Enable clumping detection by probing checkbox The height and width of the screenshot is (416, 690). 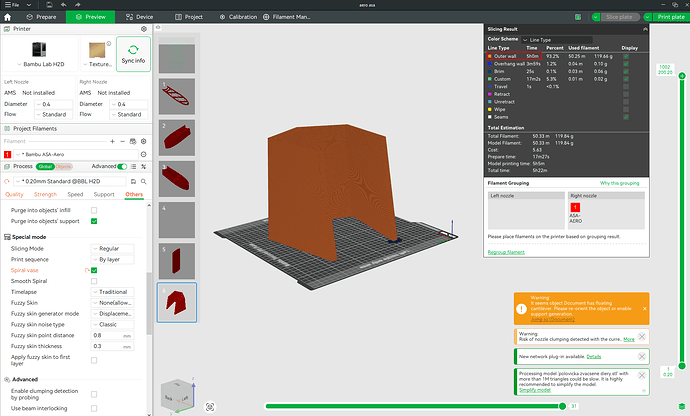[94, 394]
